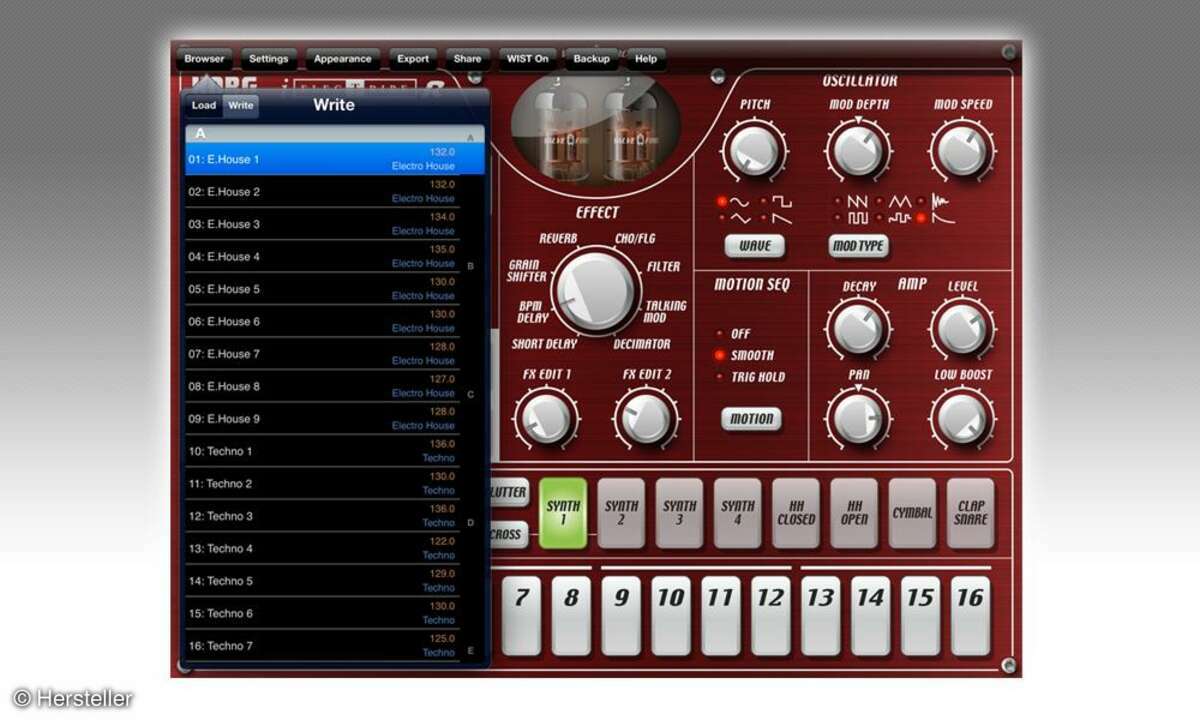
Task: Toggle step key 16
Action: pyautogui.click(x=970, y=616)
